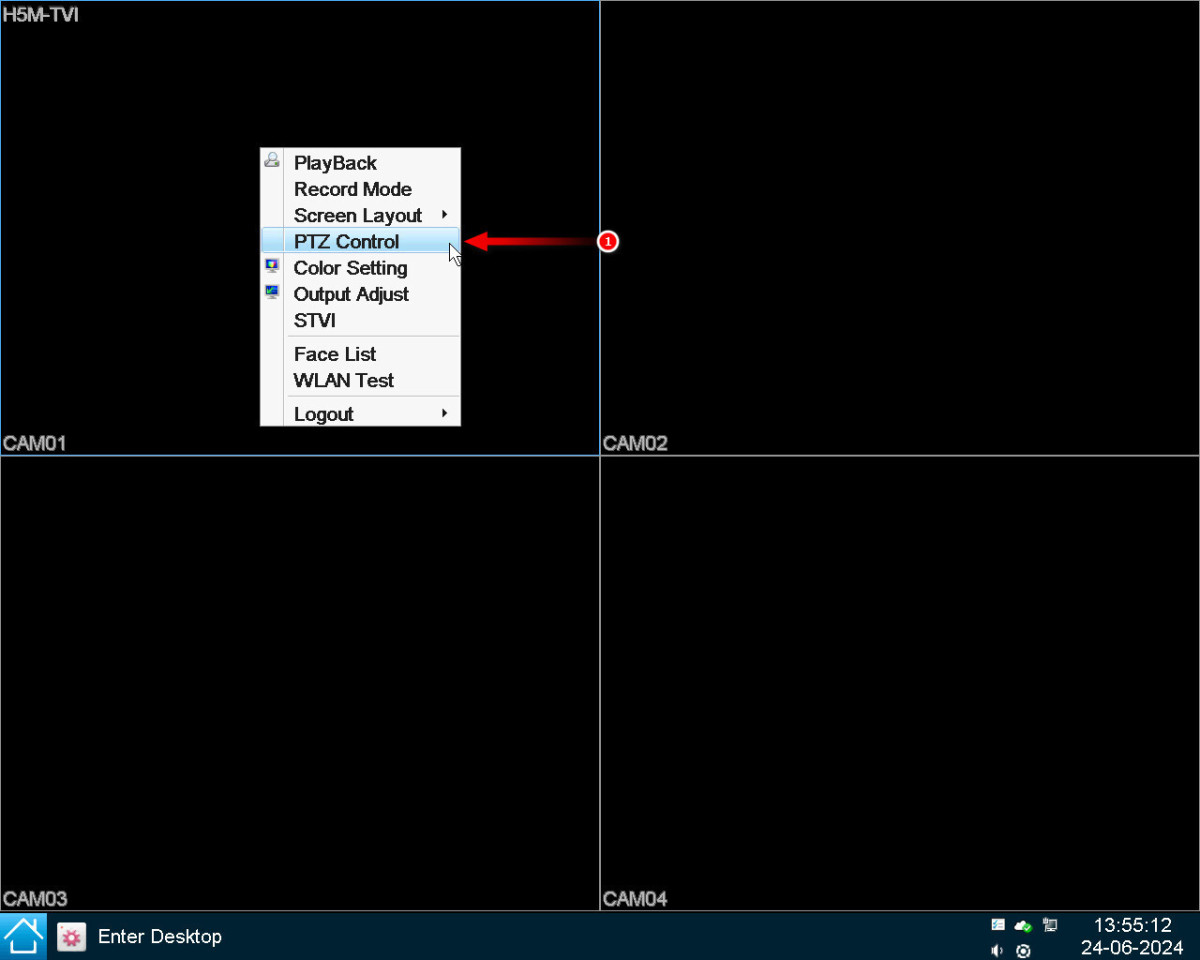Viewport: 1200px width, 960px height.
Task: Click the circular ring tray icon
Action: click(1023, 950)
